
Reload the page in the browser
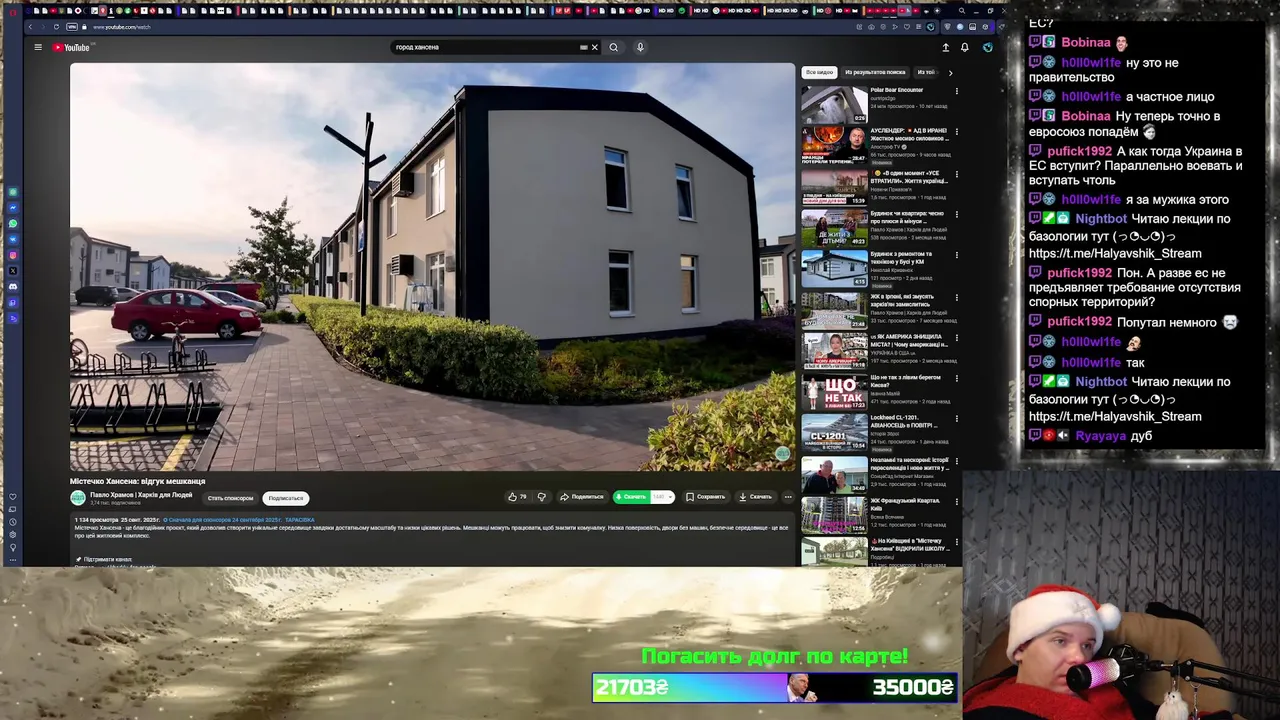(x=56, y=27)
